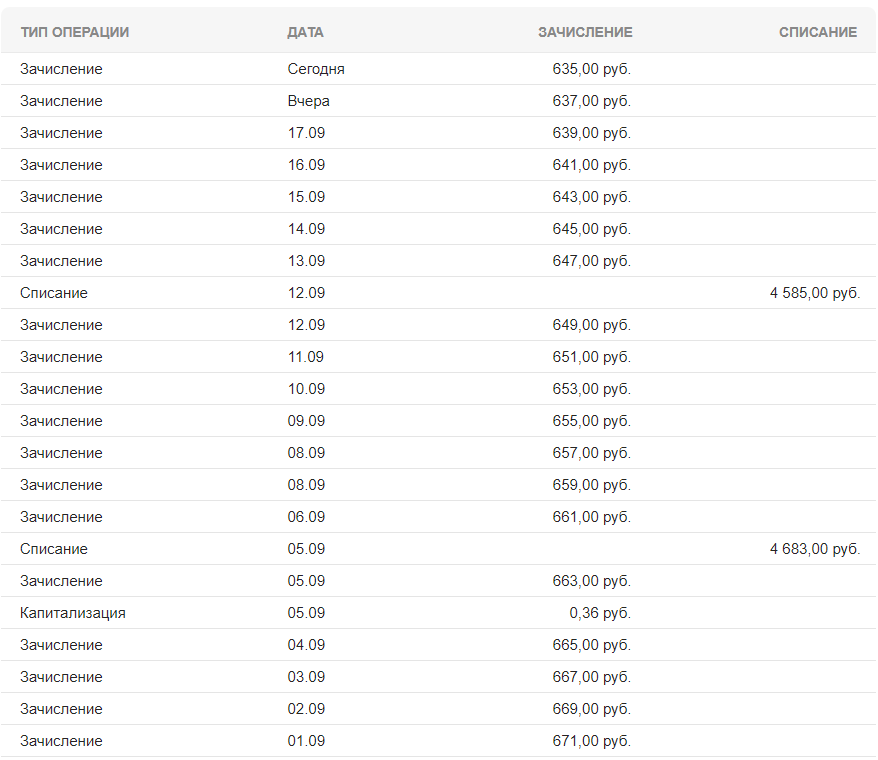Click the Вчера date cell
This screenshot has height=760, width=878.
[308, 101]
